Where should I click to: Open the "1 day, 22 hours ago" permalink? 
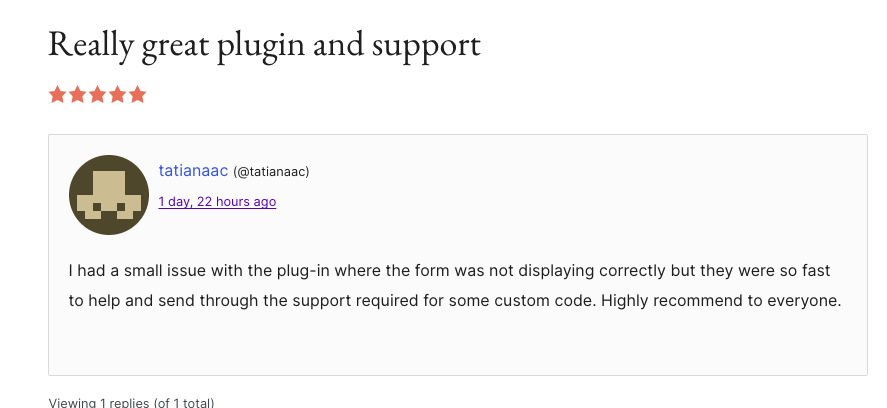pyautogui.click(x=217, y=202)
